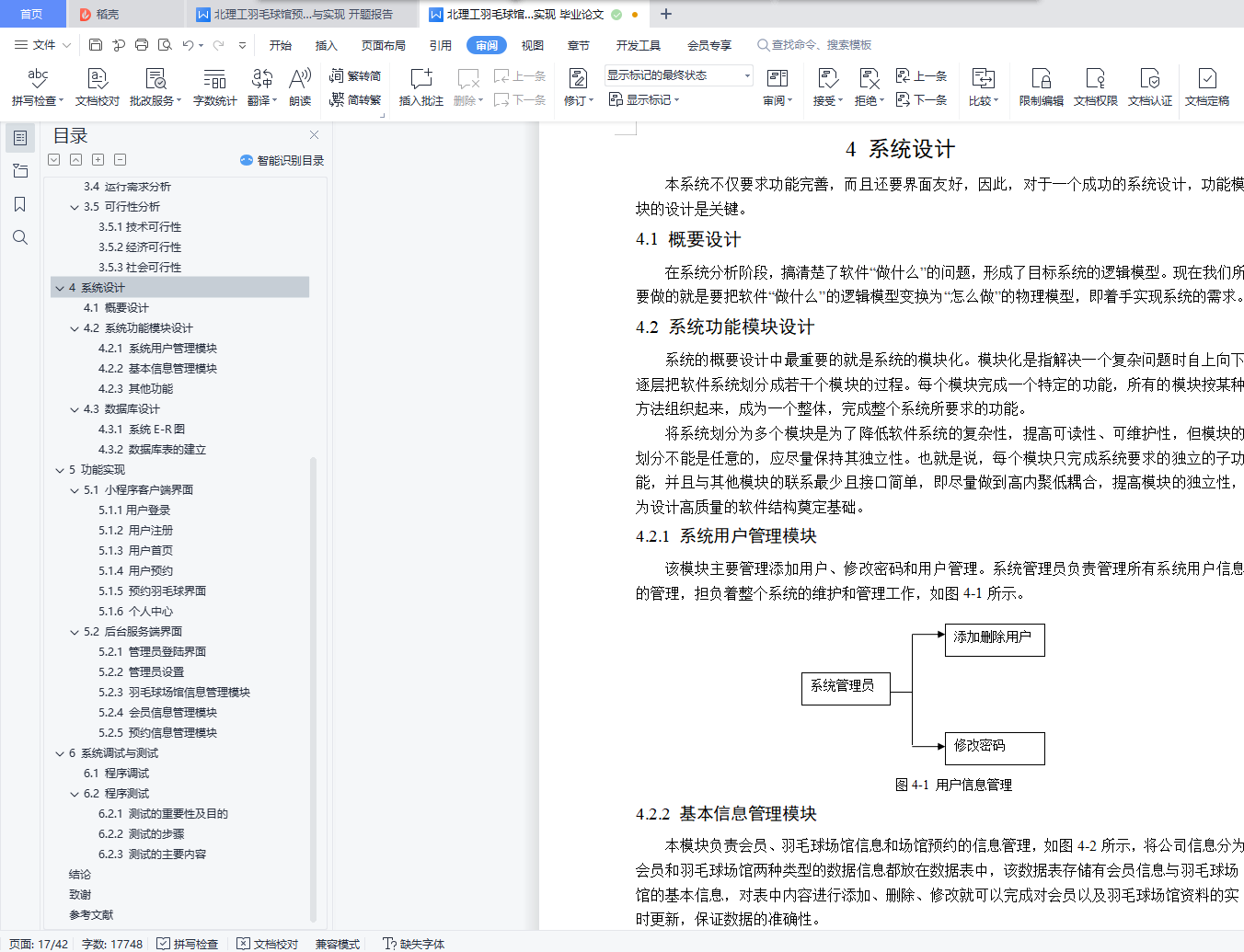Click the document proofreading (文档校对) icon

[x=98, y=87]
